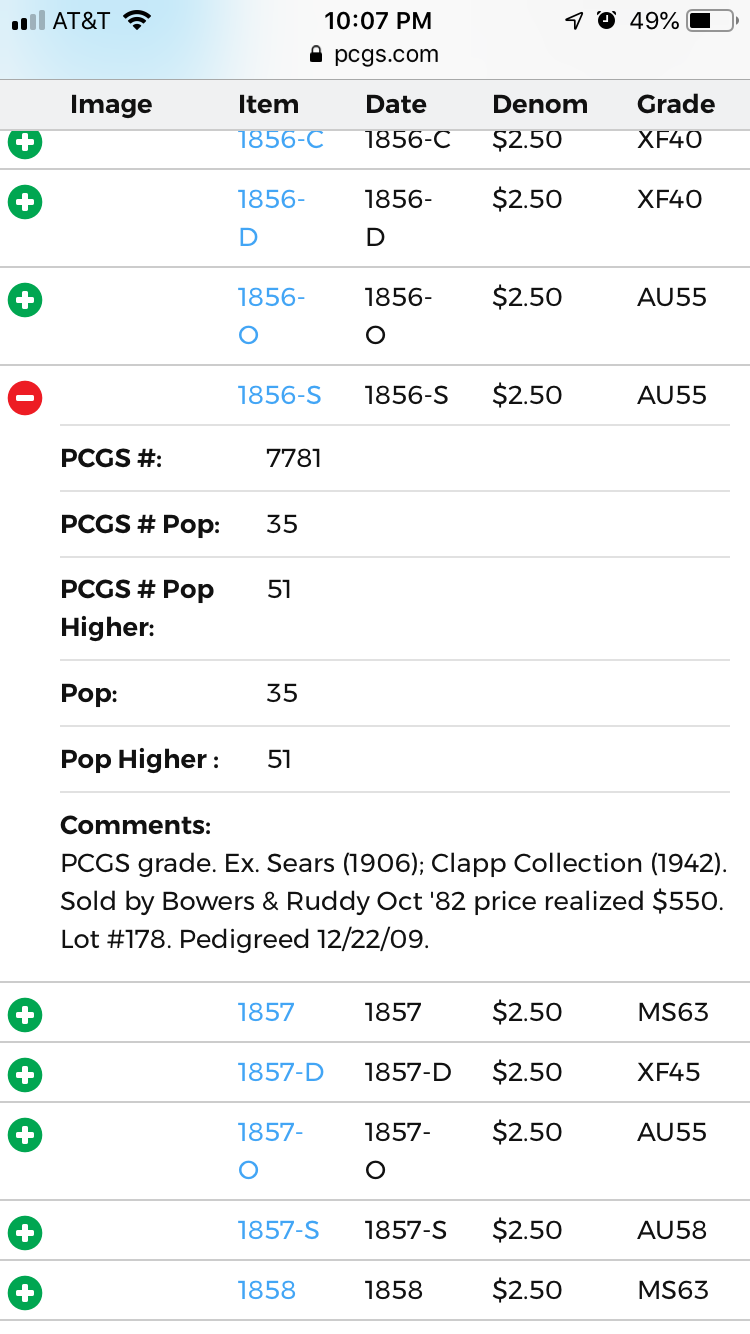Tap the pcgs.com address bar

(375, 55)
